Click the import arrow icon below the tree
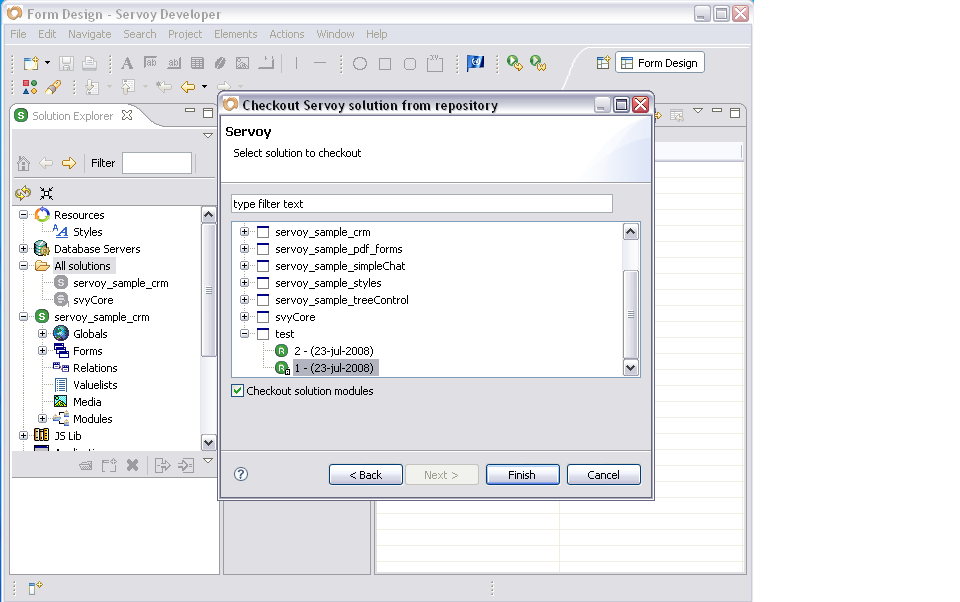This screenshot has width=960, height=602. pos(186,465)
